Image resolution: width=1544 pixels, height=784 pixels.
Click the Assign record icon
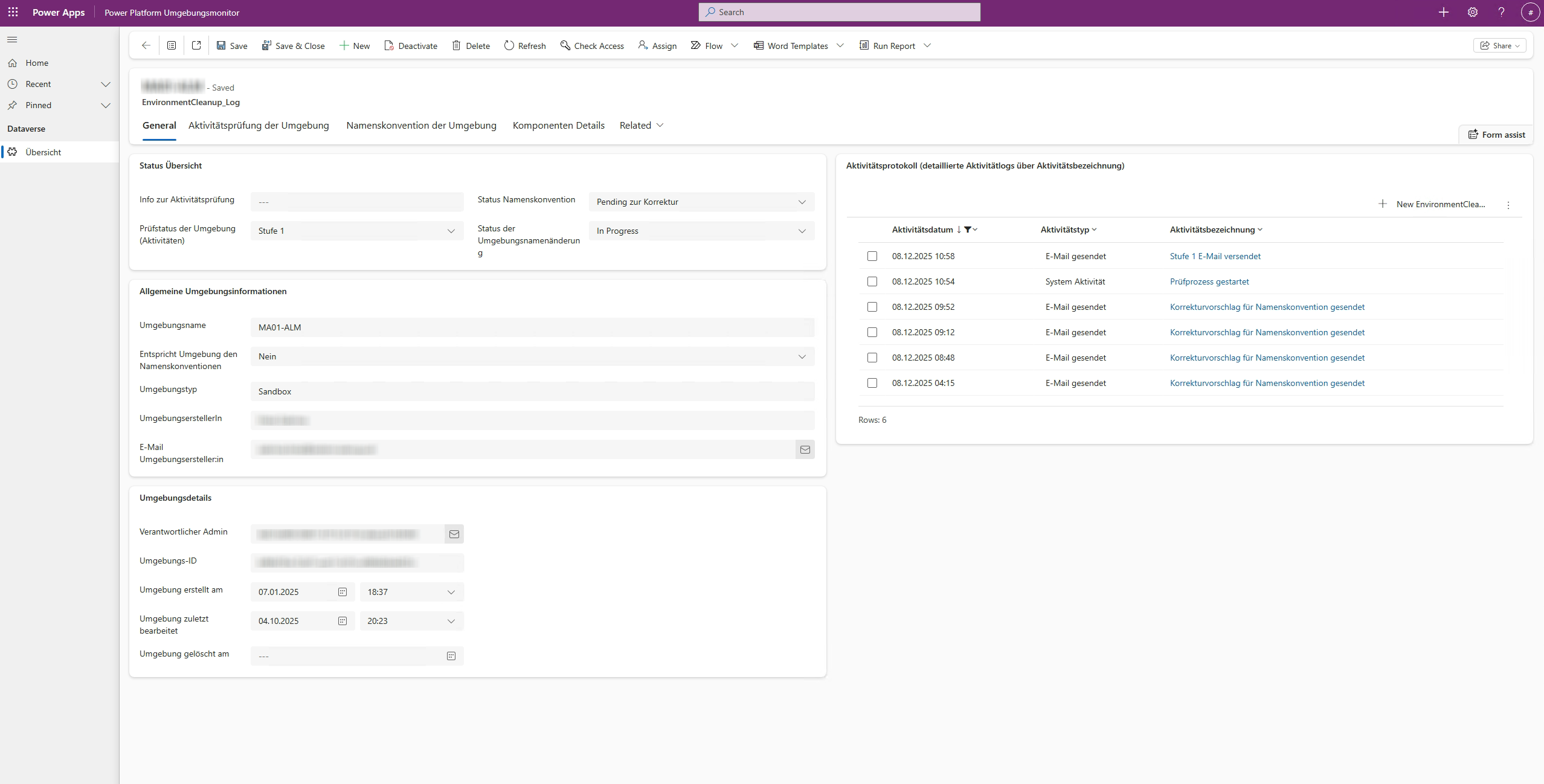click(x=656, y=45)
